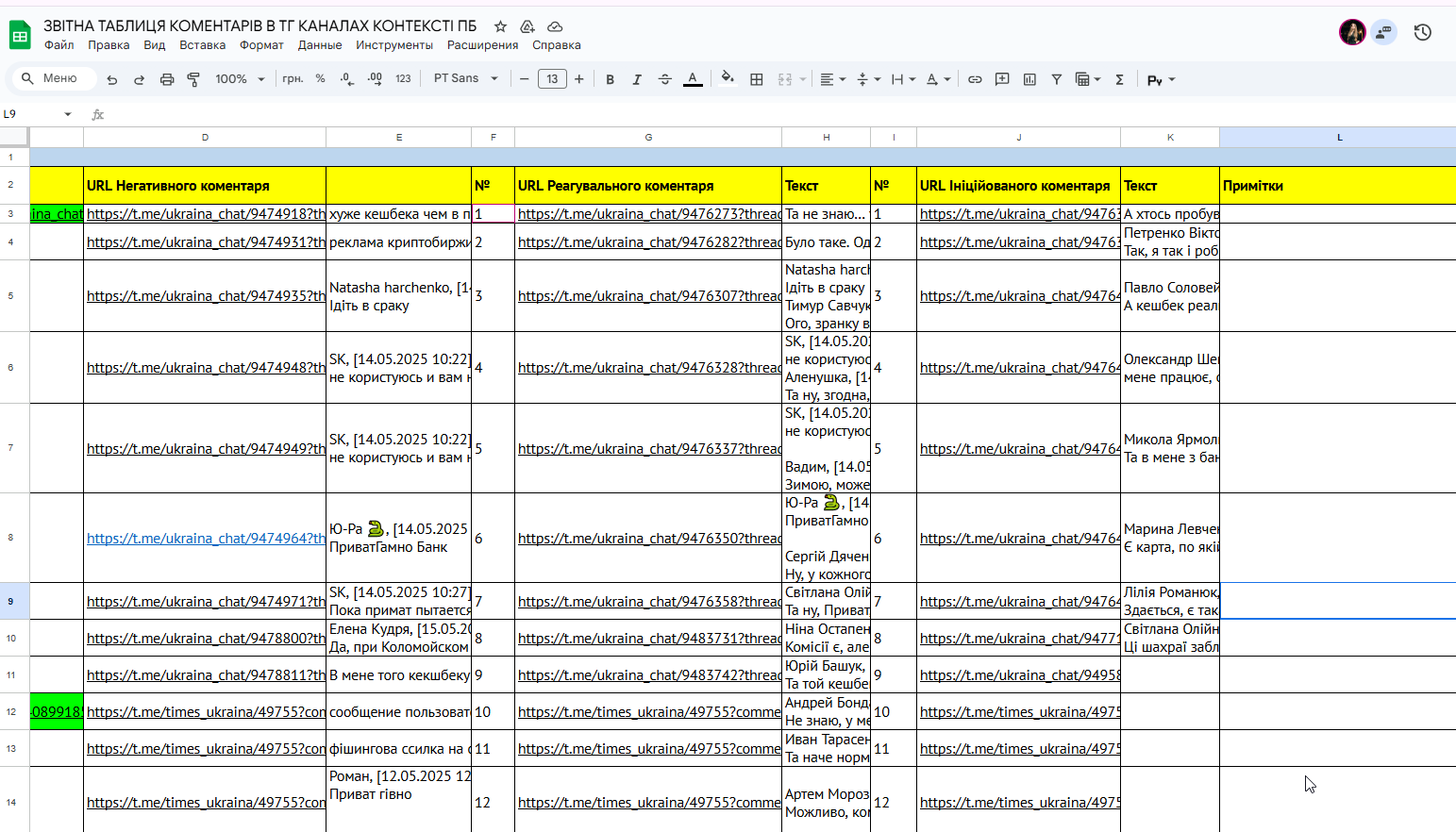Open vertical align dropdown

pos(867,79)
